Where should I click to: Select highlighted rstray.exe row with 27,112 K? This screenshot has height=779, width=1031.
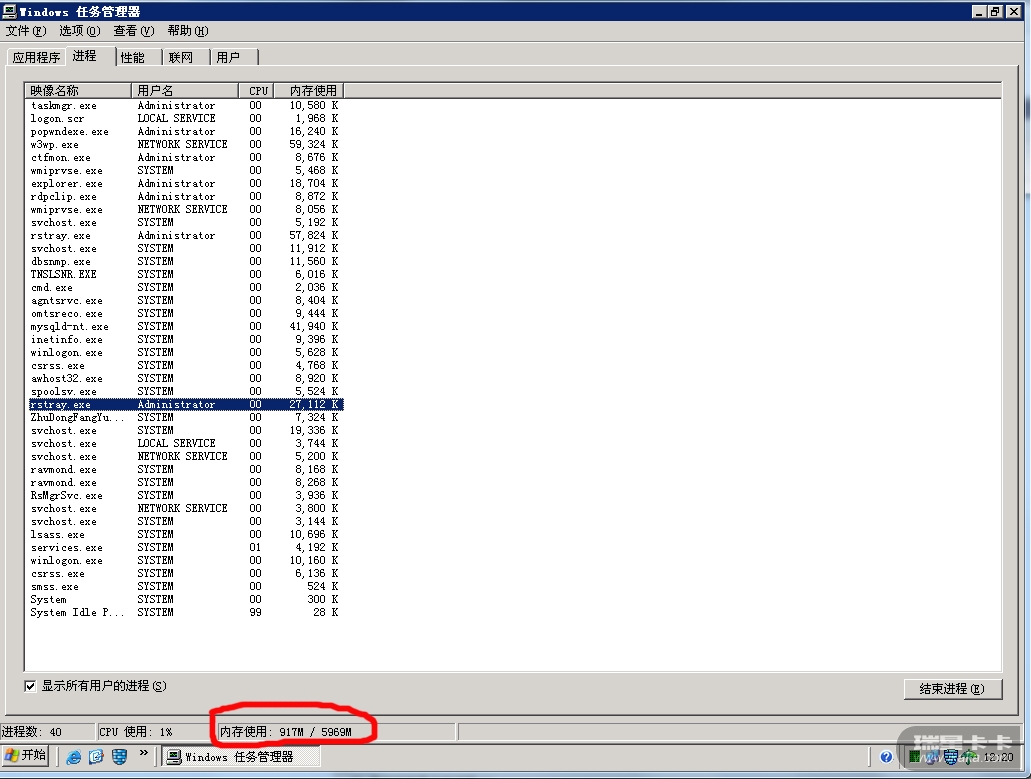pyautogui.click(x=185, y=405)
